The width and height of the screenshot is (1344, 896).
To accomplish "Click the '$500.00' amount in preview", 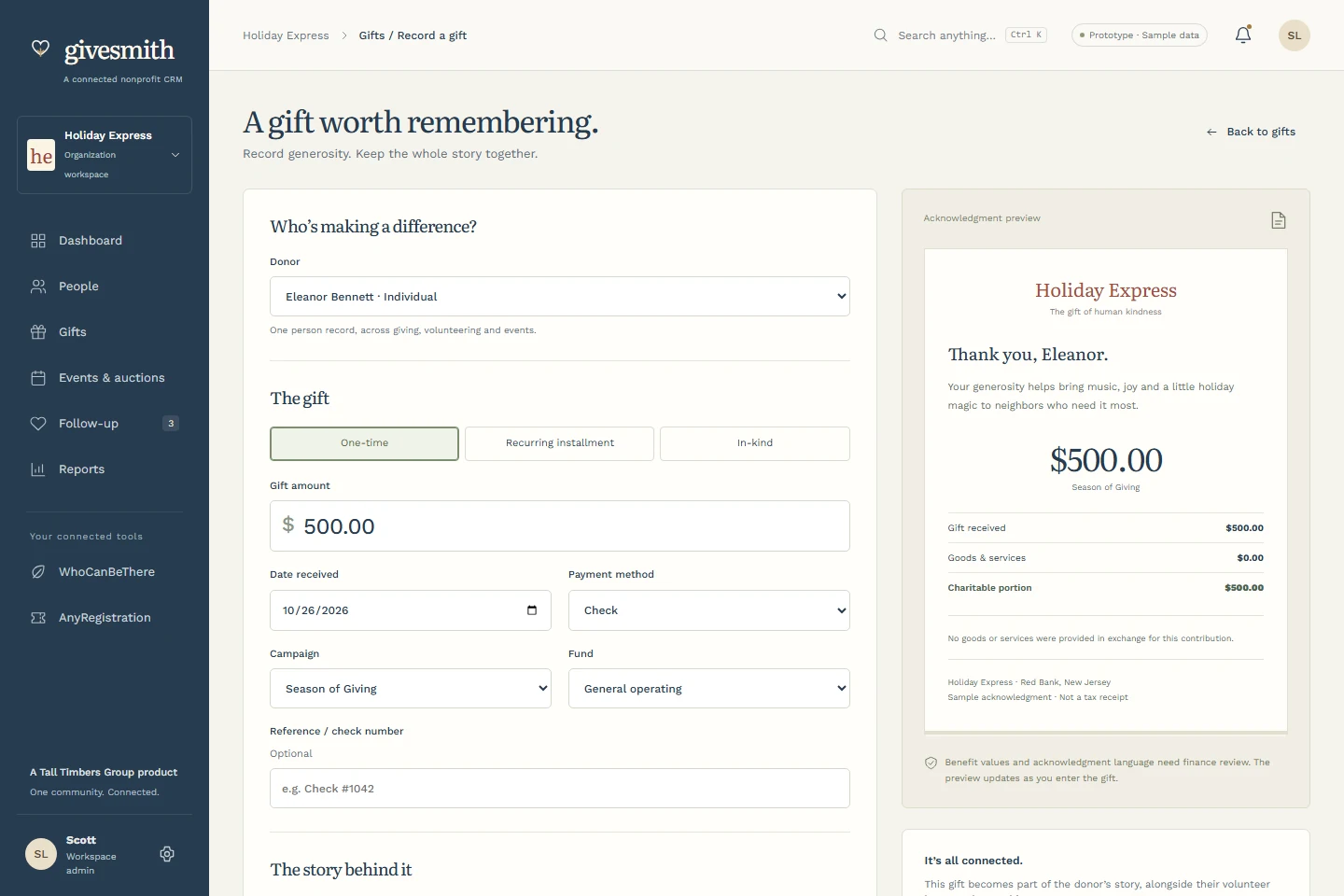I will tap(1106, 460).
